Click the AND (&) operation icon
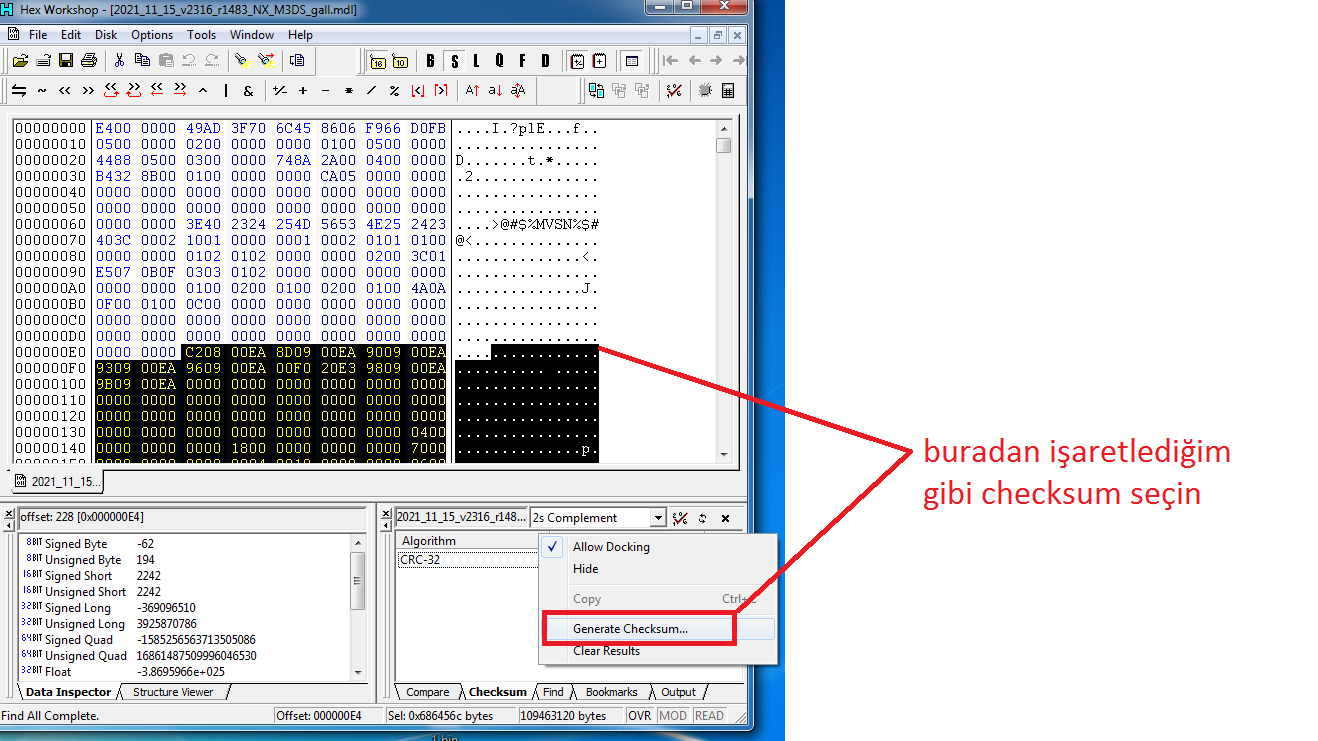This screenshot has height=741, width=1318. pos(248,90)
